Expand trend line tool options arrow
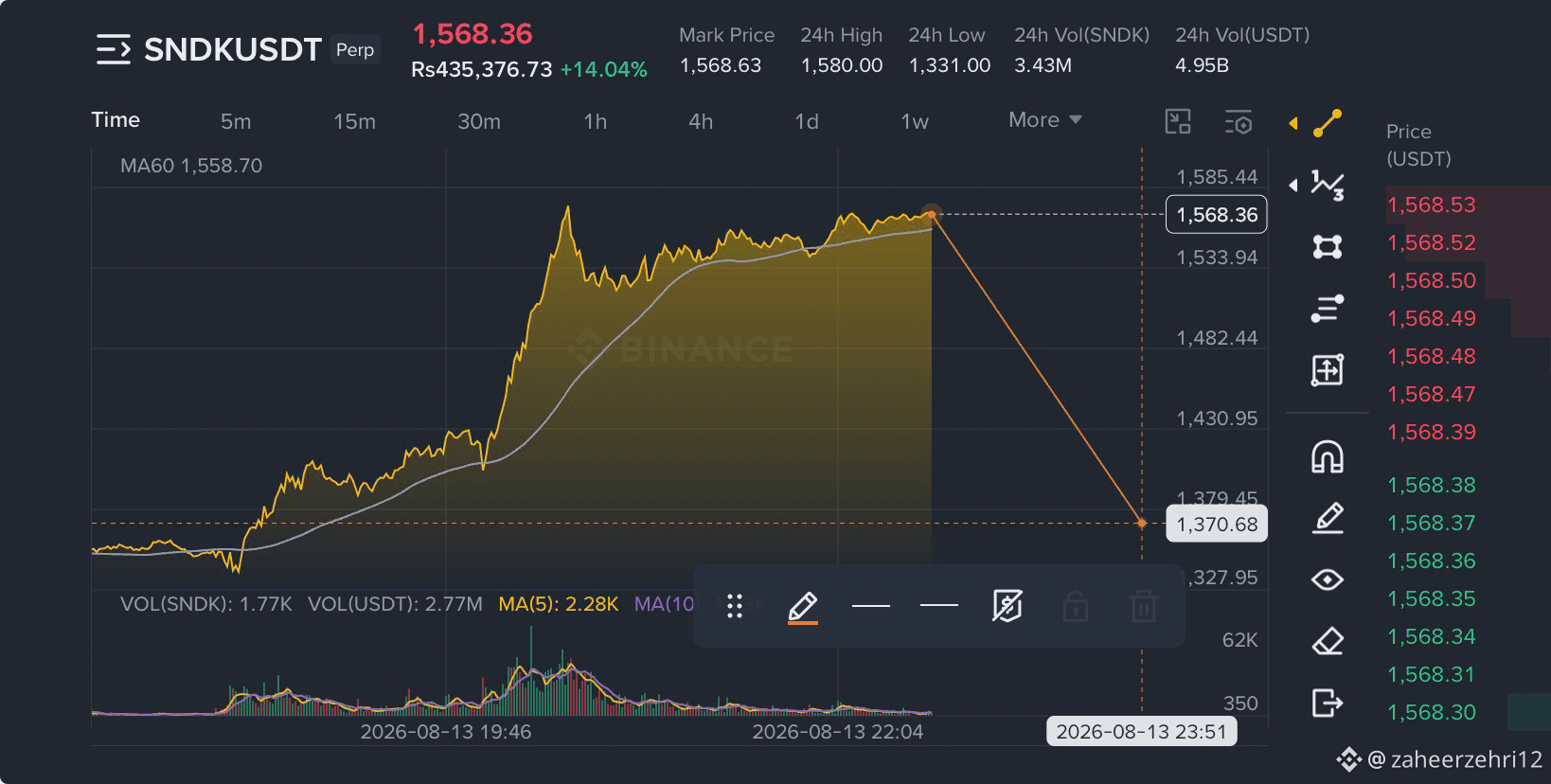 point(1293,124)
